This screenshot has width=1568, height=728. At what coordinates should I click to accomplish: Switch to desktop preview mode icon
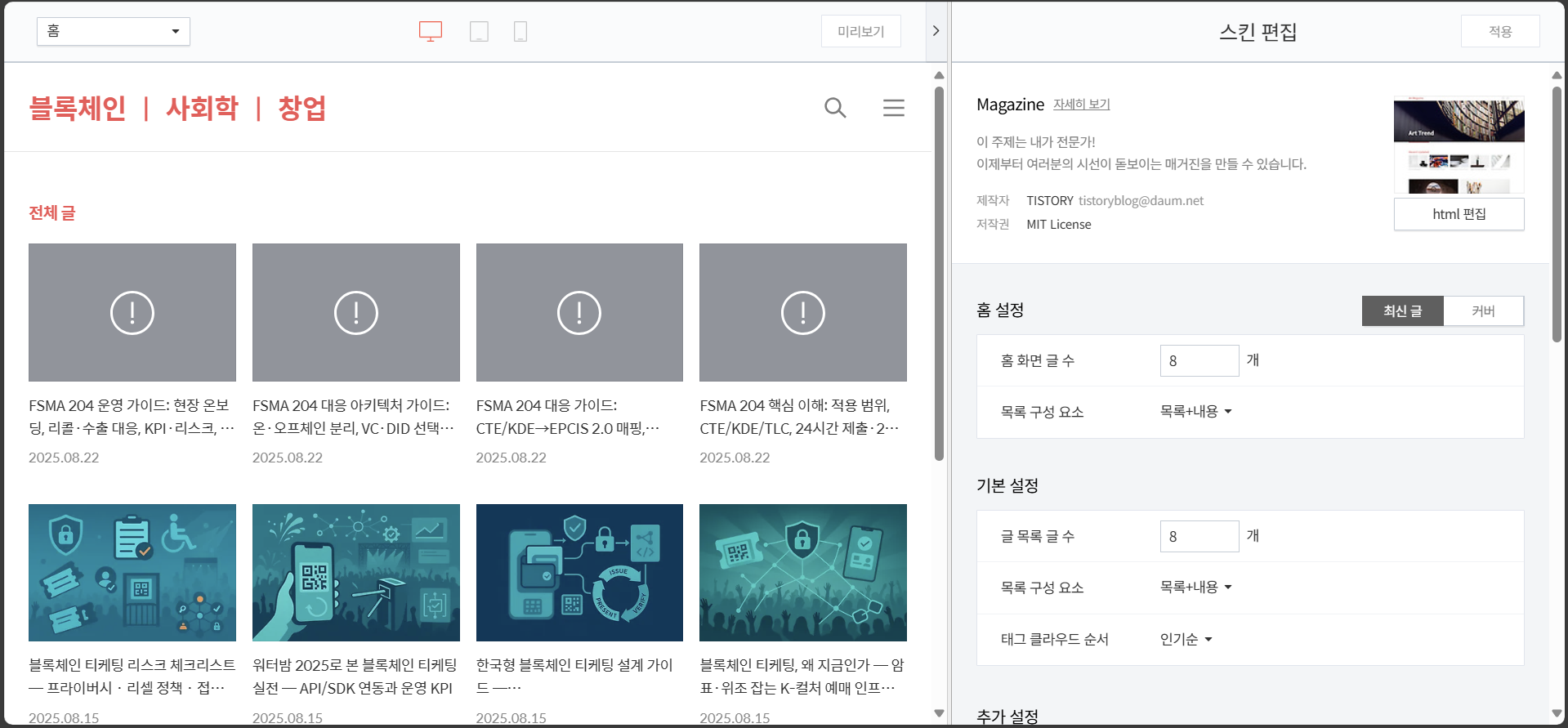point(431,32)
